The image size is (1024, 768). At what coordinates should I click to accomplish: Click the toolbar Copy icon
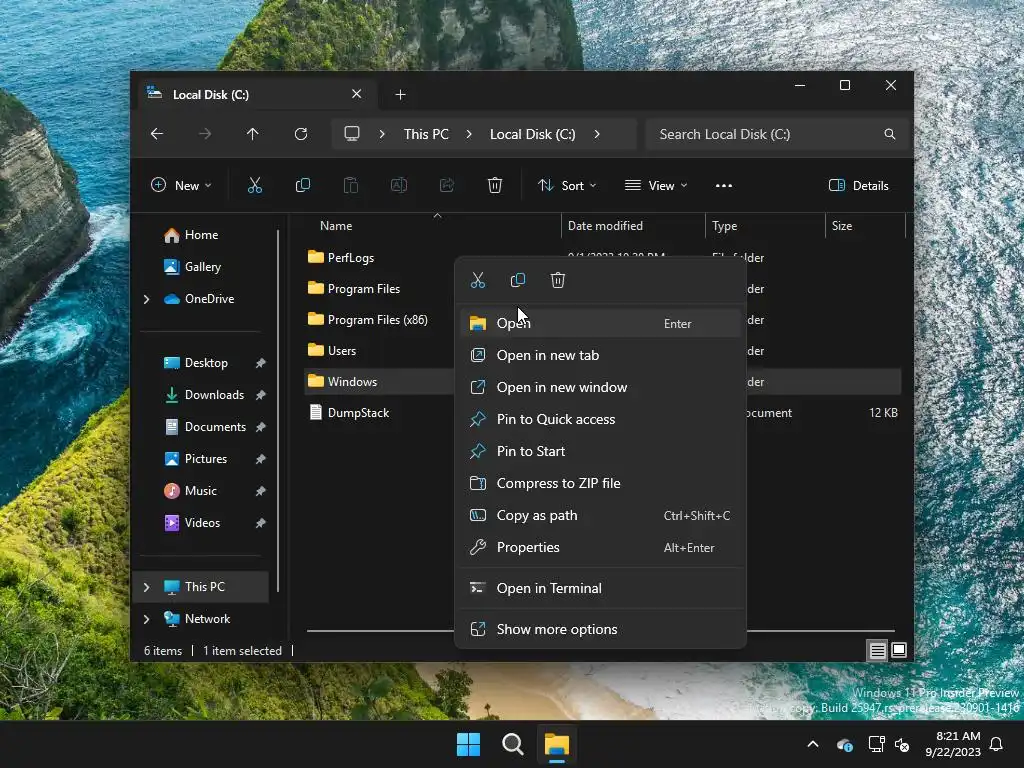(302, 185)
